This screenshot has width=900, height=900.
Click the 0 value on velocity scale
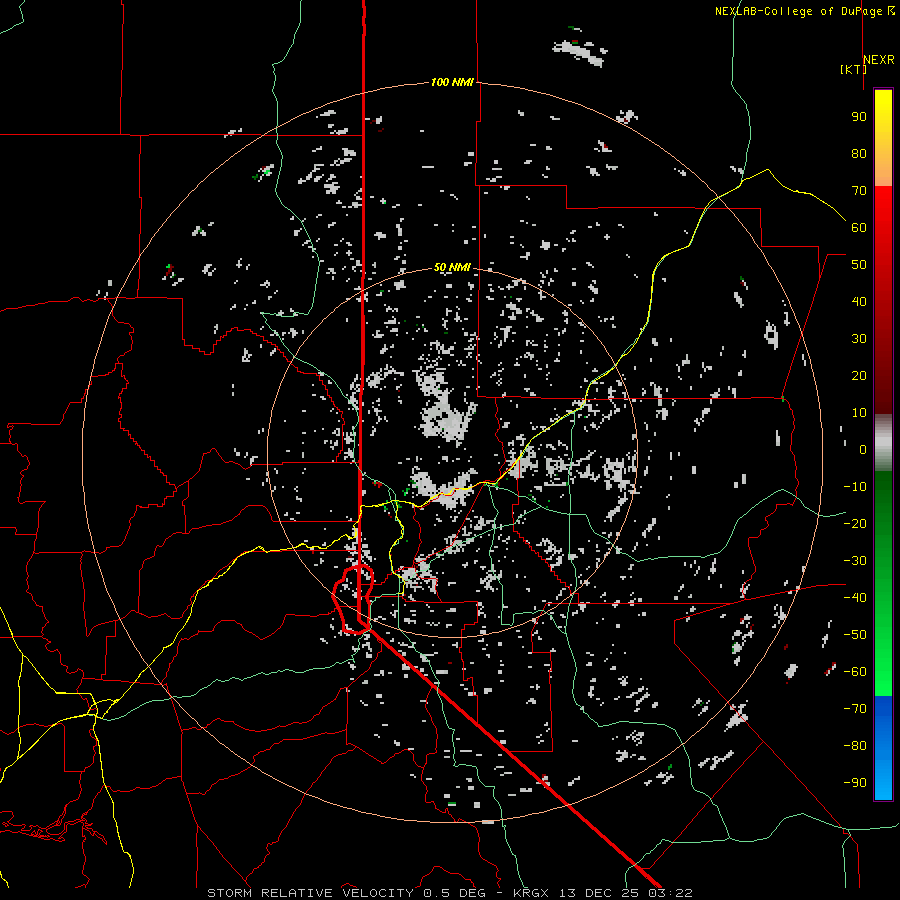click(x=863, y=449)
